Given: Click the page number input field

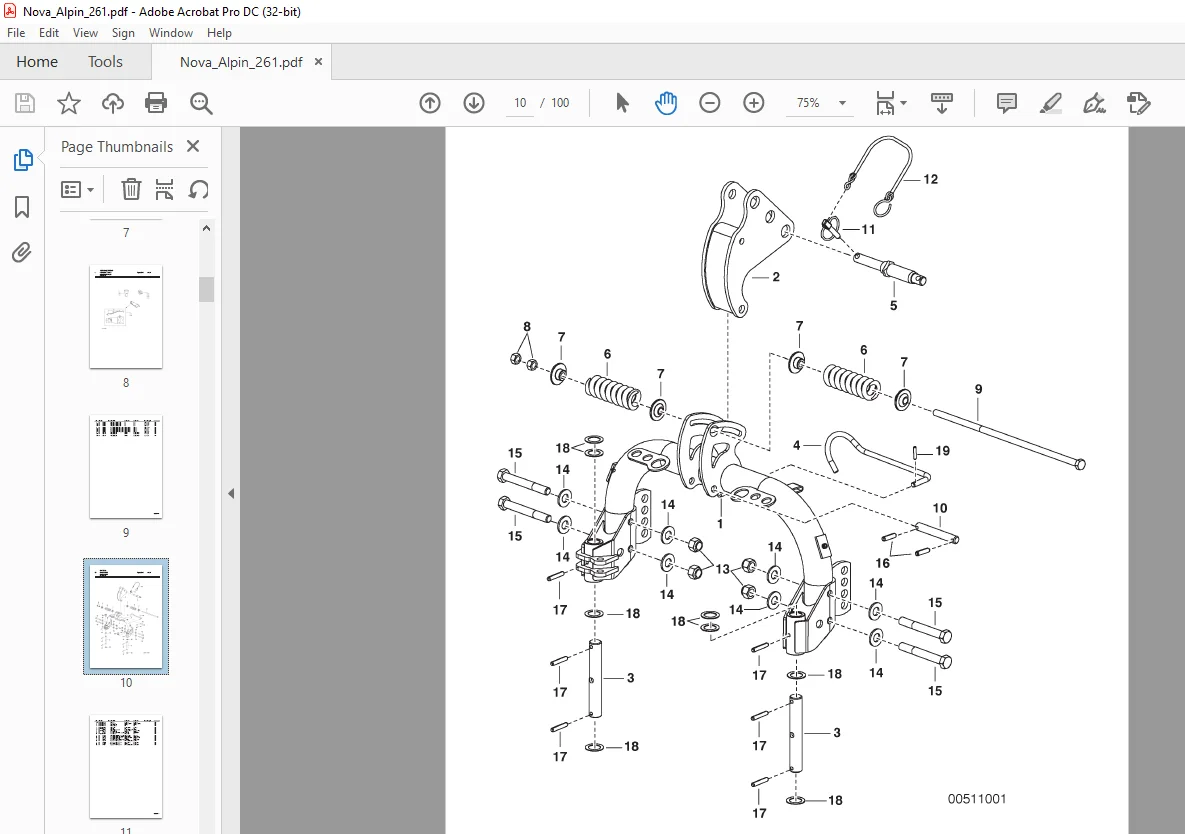Looking at the screenshot, I should 520,103.
